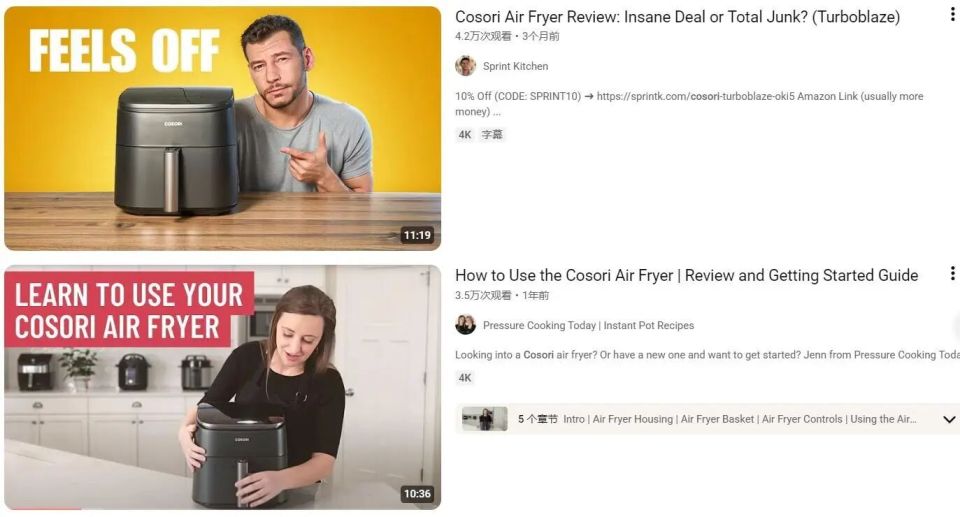
Task: Visit Pressure Cooking Today channel name link
Action: coord(588,325)
